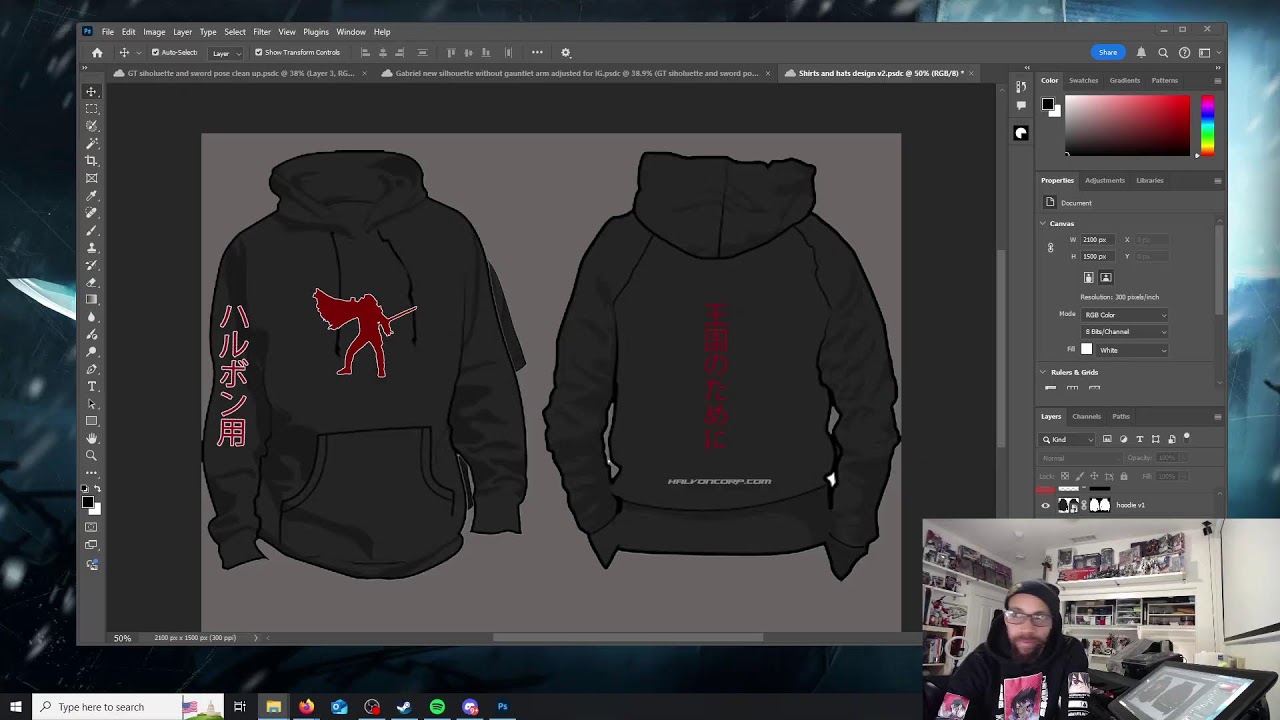1280x720 pixels.
Task: Switch to the Adjustments tab
Action: pyautogui.click(x=1105, y=180)
